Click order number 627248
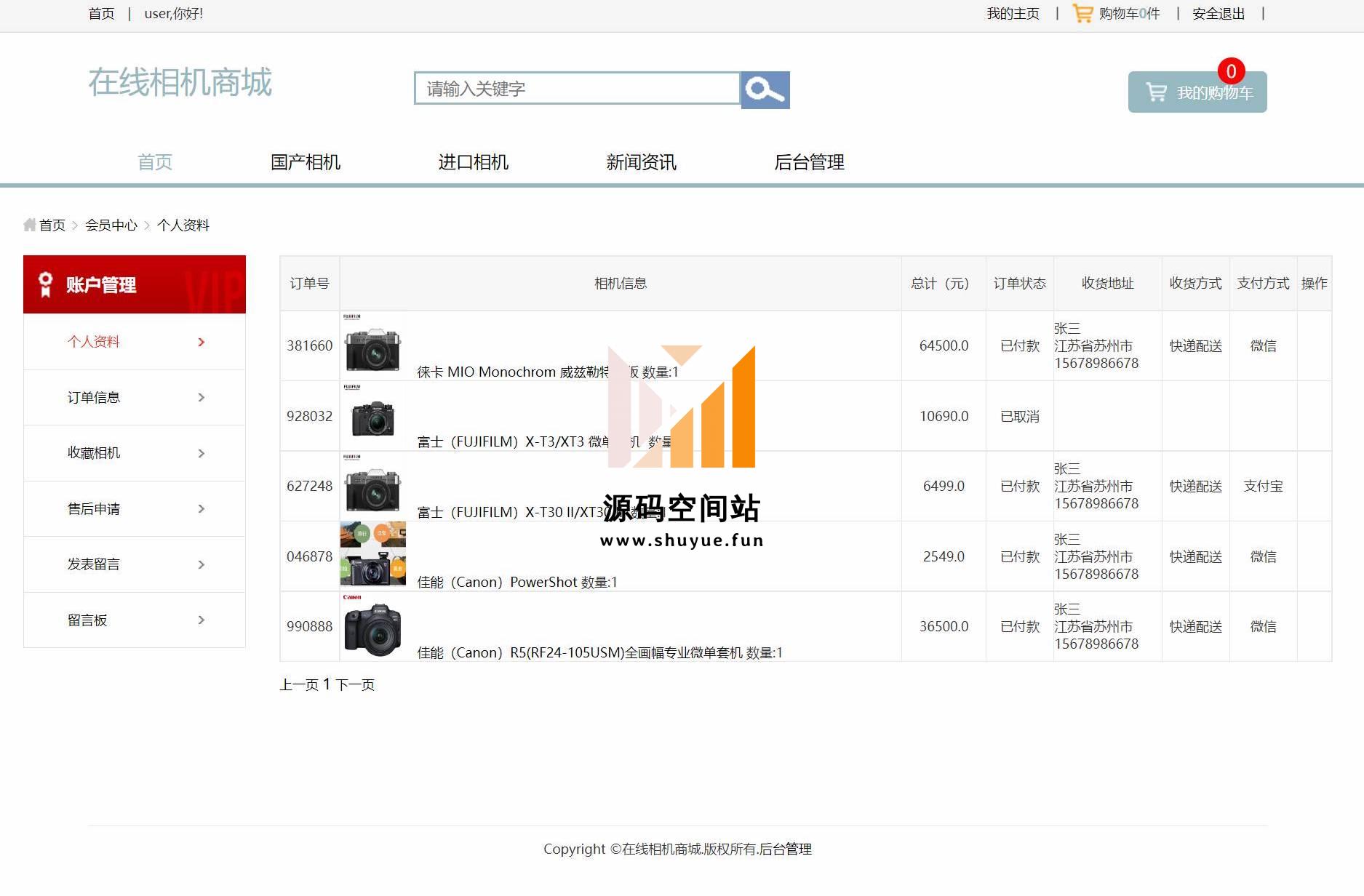 pyautogui.click(x=309, y=486)
